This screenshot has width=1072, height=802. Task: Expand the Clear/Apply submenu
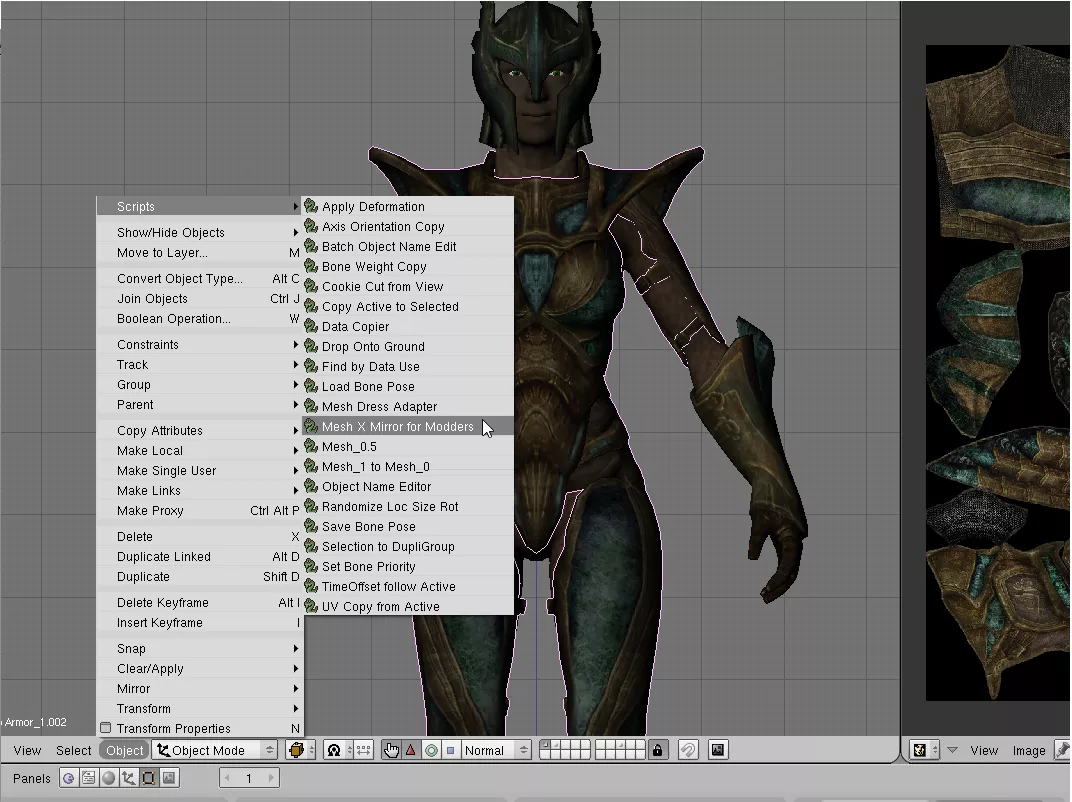[200, 669]
